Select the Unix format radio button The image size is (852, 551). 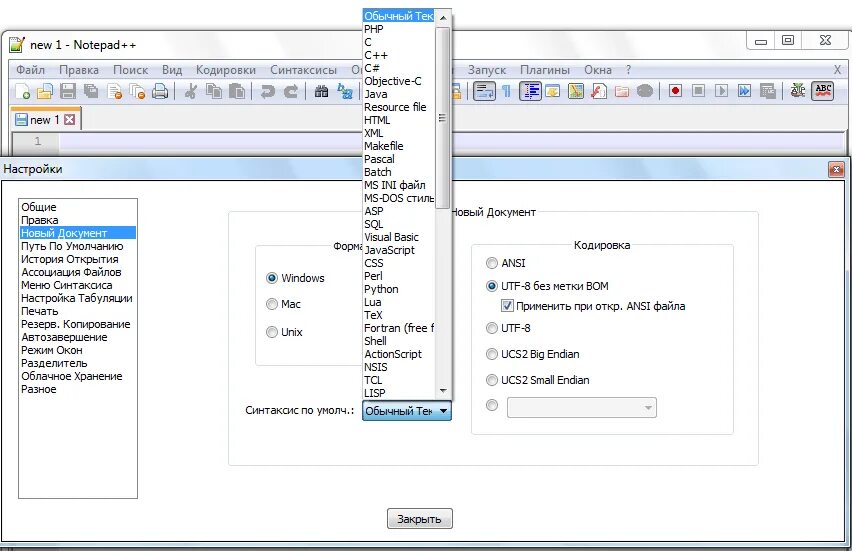(x=272, y=332)
